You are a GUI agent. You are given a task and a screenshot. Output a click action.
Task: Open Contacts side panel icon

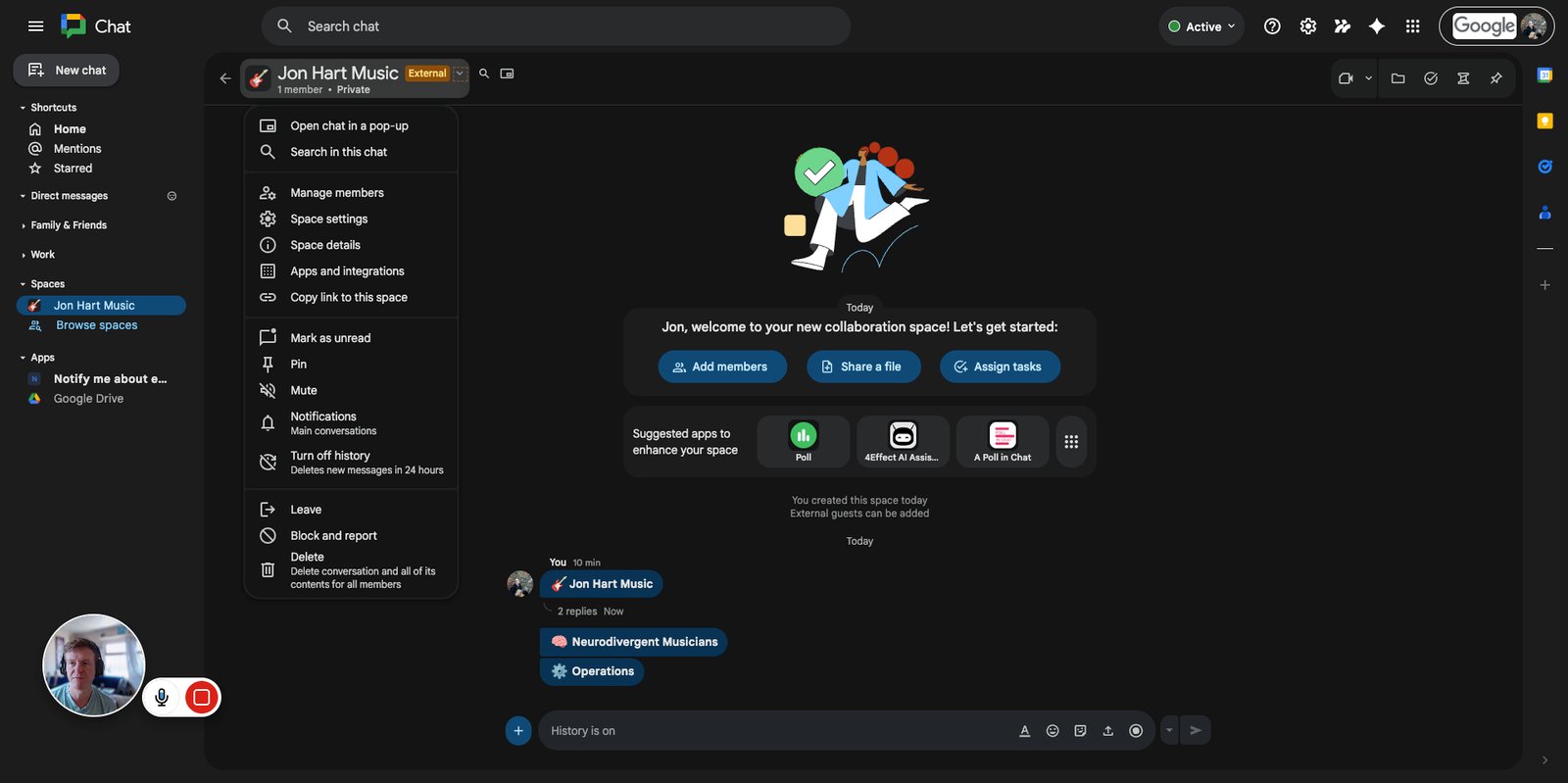tap(1544, 212)
